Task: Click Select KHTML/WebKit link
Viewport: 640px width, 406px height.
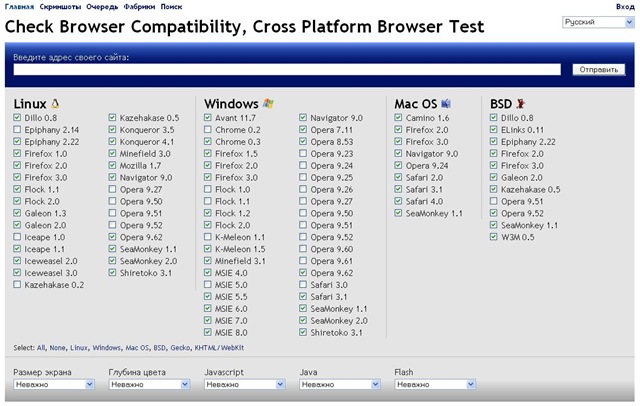Action: click(219, 348)
